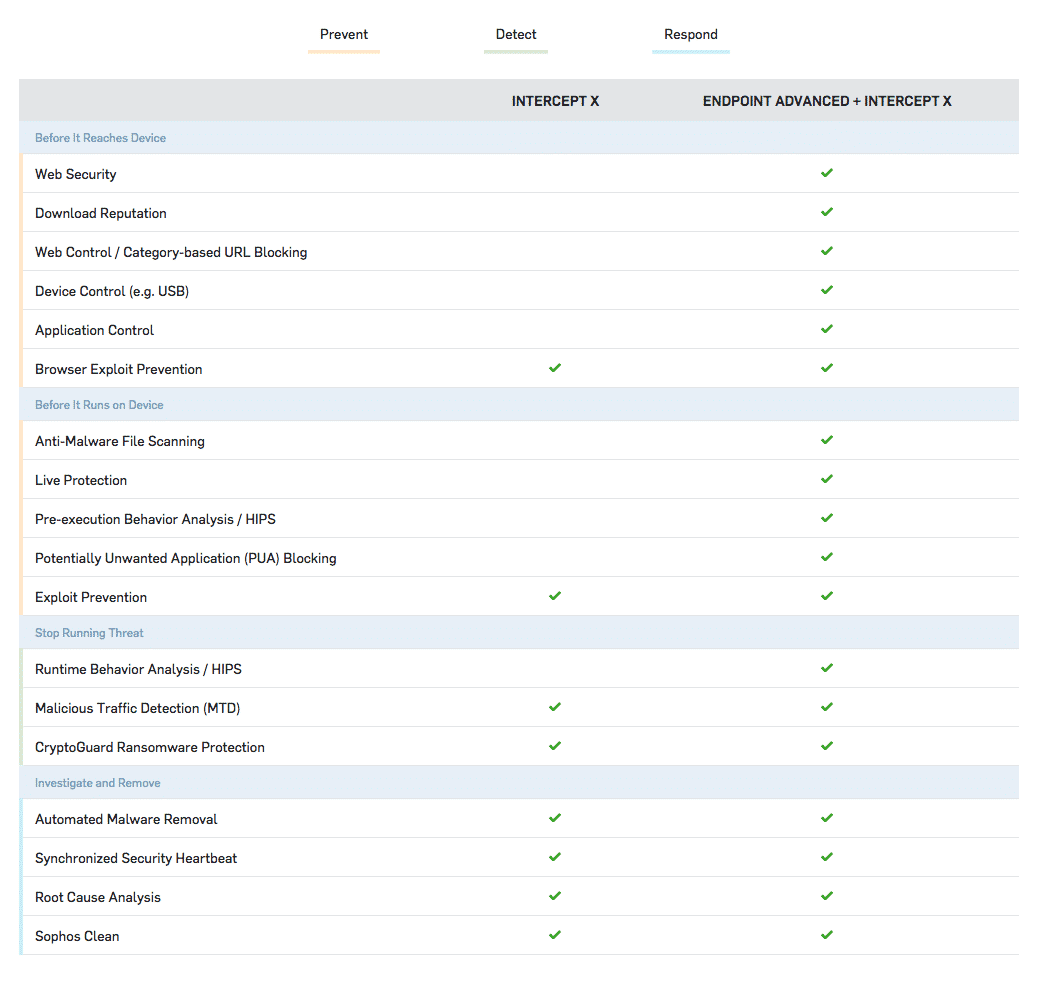The width and height of the screenshot is (1051, 993).
Task: Click the Synchronized Security Heartbeat row label
Action: coord(136,858)
